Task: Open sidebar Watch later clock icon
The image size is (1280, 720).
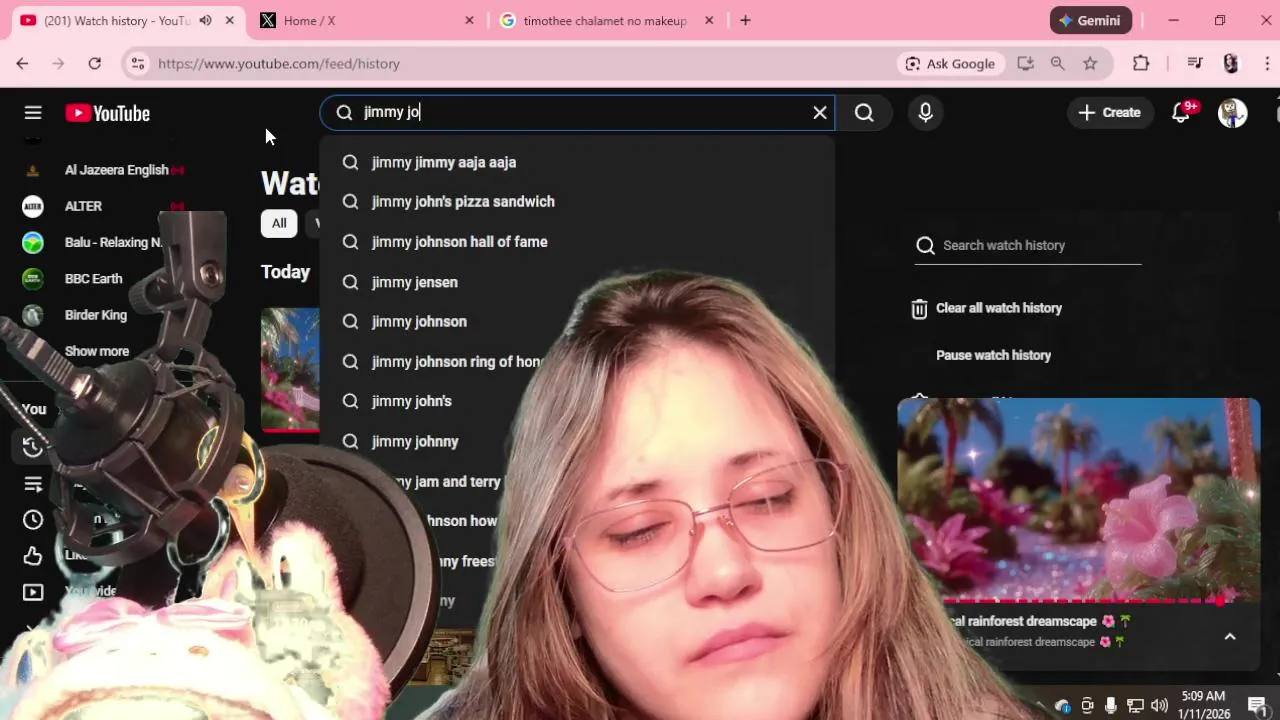Action: click(x=33, y=519)
